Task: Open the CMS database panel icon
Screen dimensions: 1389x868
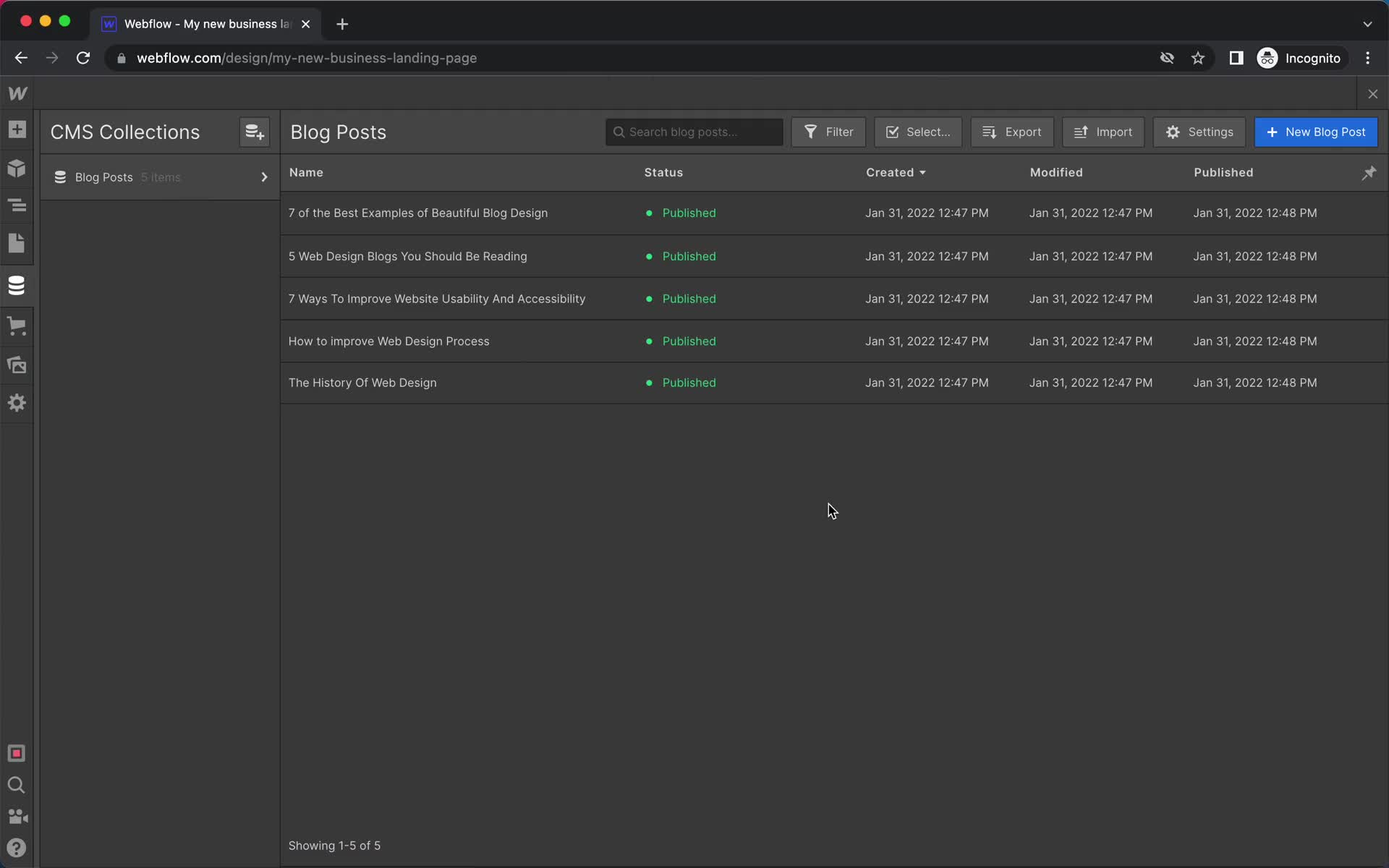Action: 17,286
